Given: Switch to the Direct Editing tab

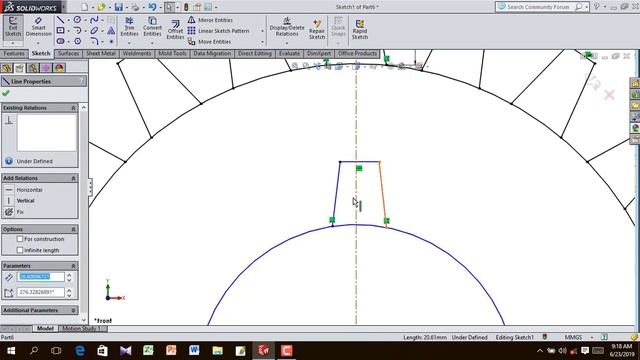Looking at the screenshot, I should point(255,53).
